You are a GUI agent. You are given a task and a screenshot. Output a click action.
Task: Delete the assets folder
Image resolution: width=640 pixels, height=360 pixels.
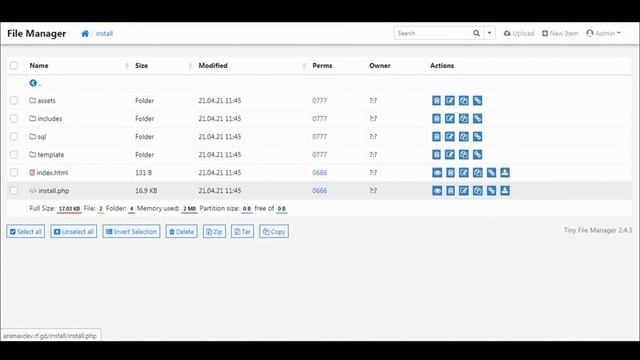tap(436, 100)
